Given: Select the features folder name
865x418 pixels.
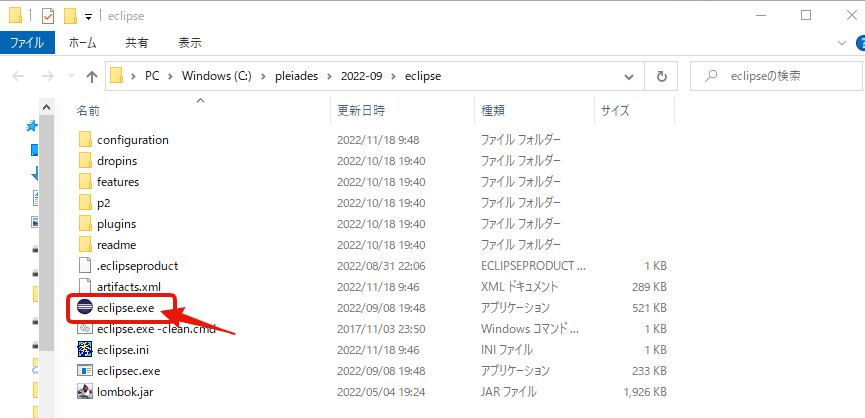Looking at the screenshot, I should click(118, 181).
